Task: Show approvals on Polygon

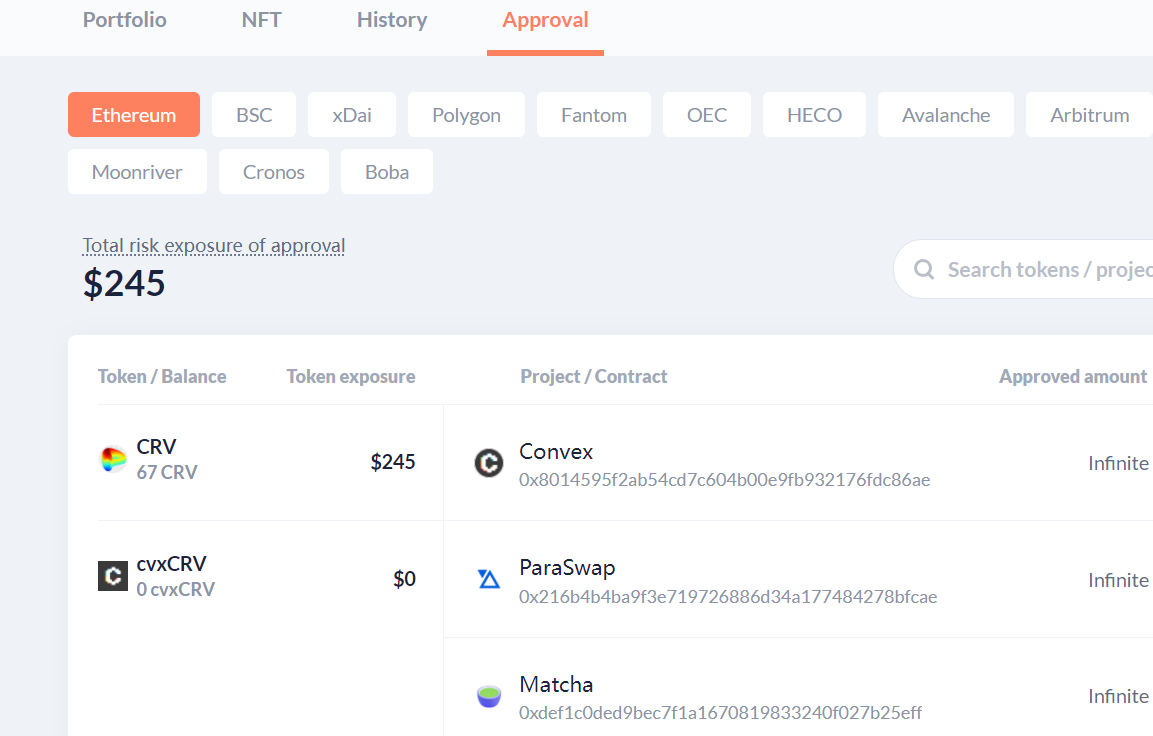Action: click(466, 115)
